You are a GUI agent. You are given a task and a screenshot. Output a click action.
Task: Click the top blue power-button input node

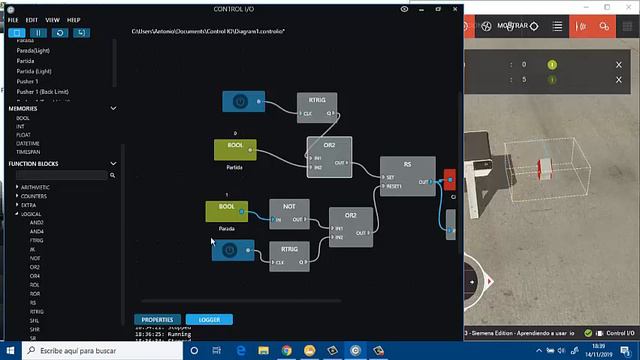[x=244, y=101]
